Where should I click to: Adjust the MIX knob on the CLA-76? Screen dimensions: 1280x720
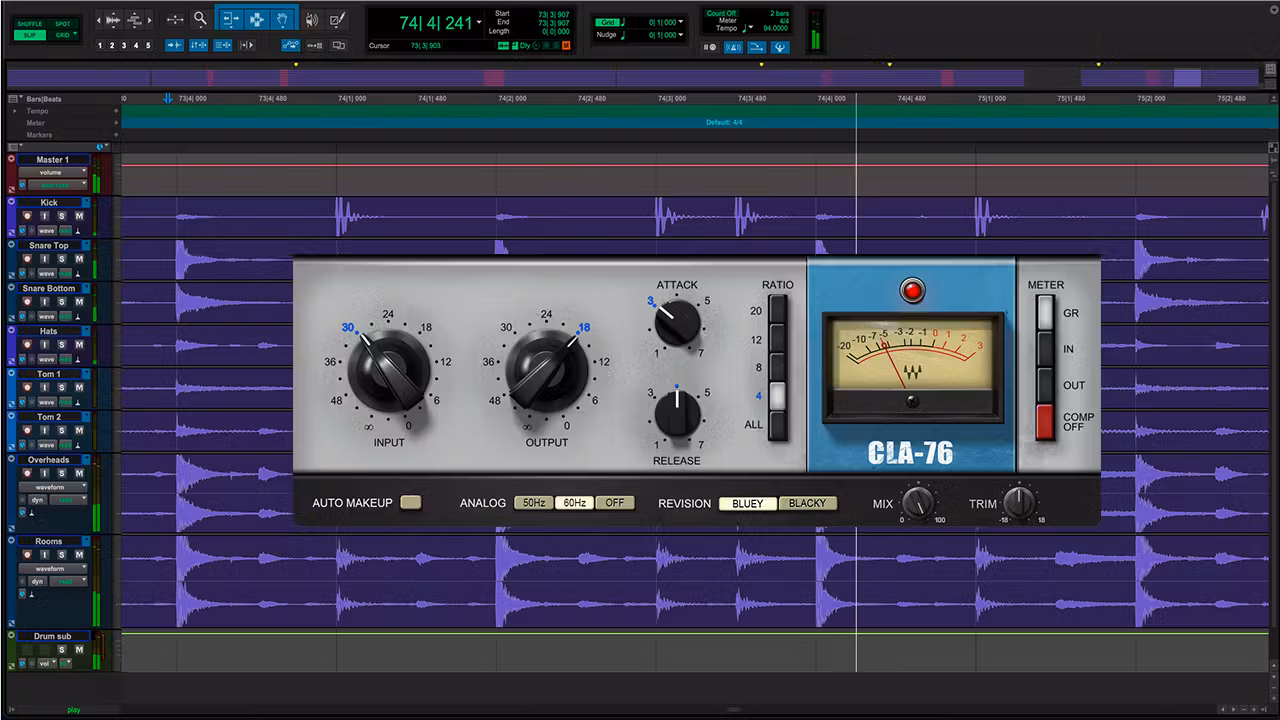(x=920, y=503)
